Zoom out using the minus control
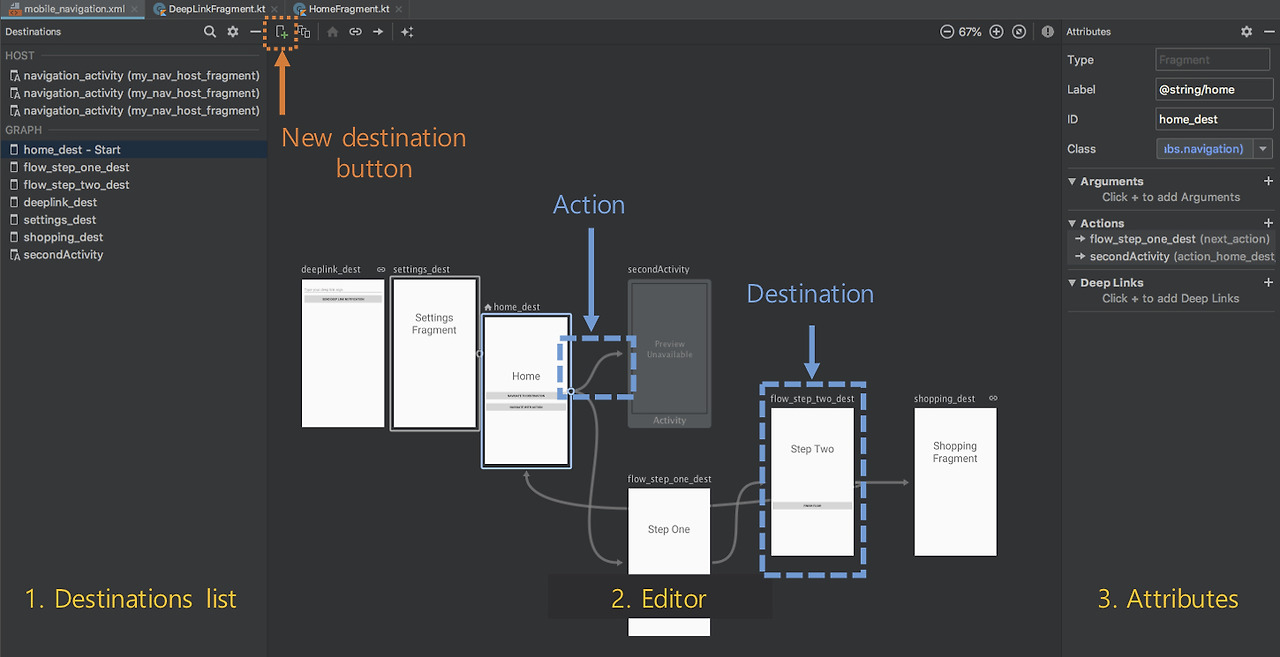 tap(946, 31)
